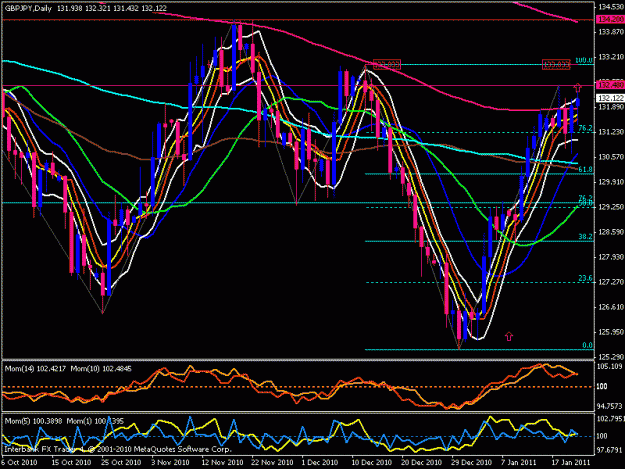Click the 3 Nov 2010 date label
The image size is (625, 469).
pos(170,463)
